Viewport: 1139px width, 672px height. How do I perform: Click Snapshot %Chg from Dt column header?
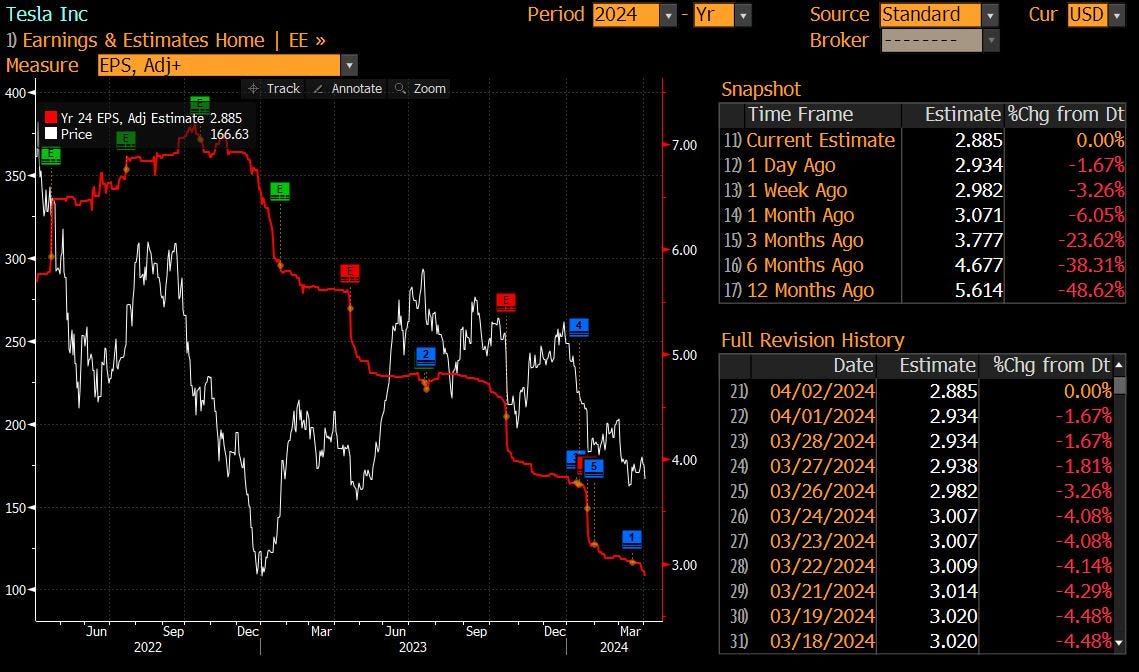1066,115
